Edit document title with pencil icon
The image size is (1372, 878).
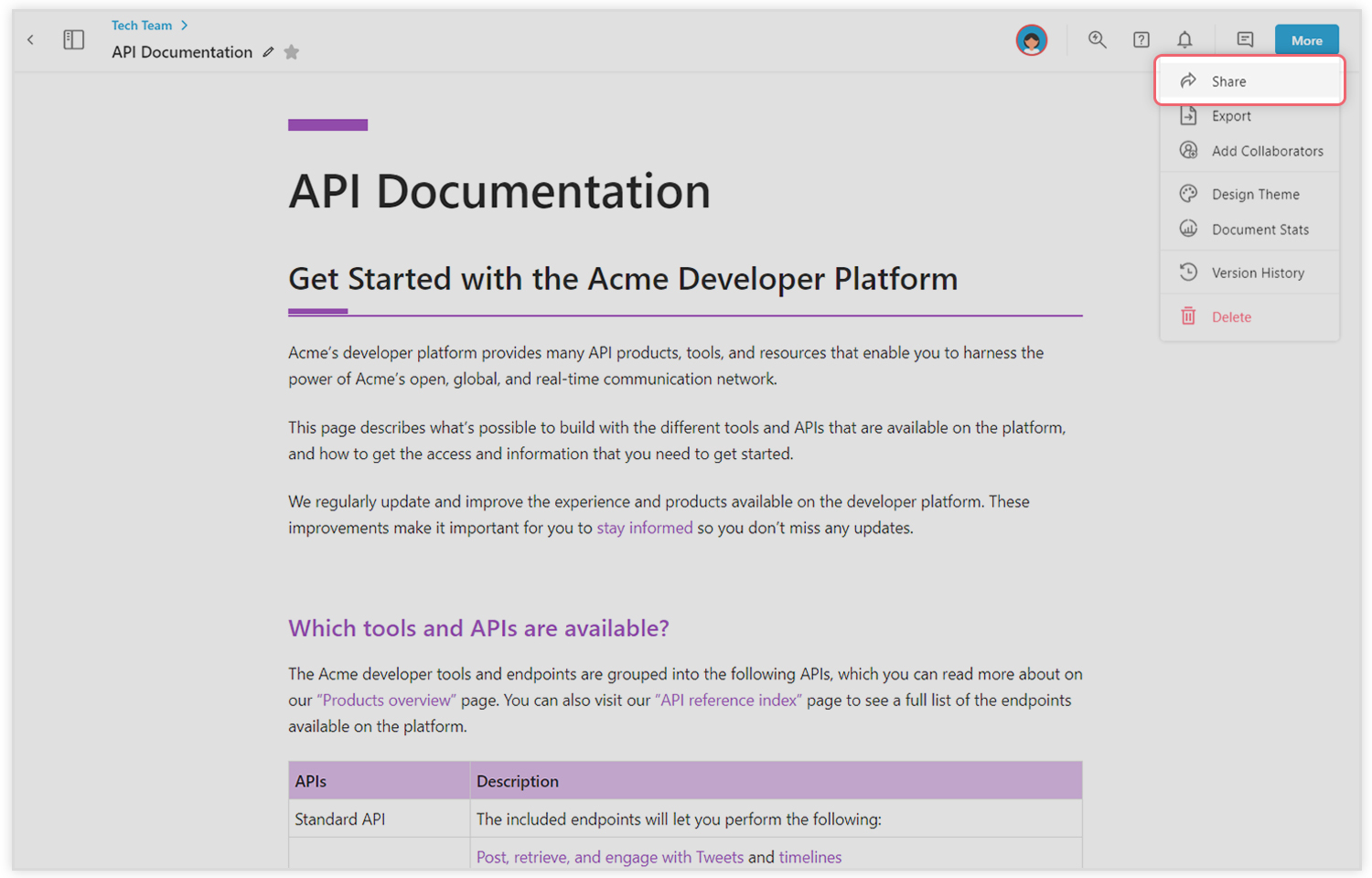pyautogui.click(x=268, y=52)
